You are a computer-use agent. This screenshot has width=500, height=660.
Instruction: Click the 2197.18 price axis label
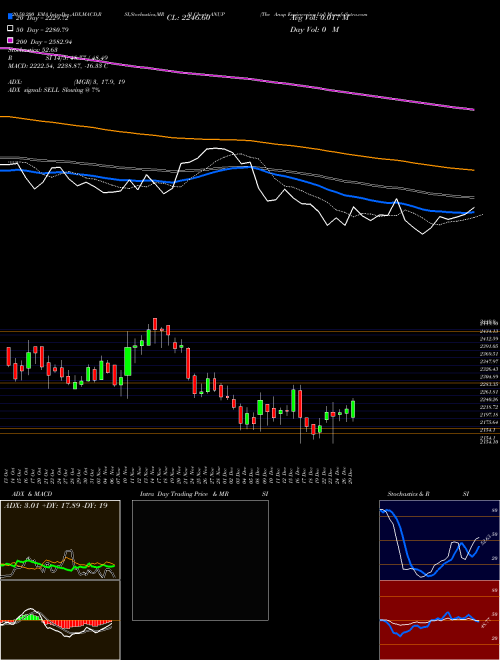click(x=489, y=415)
